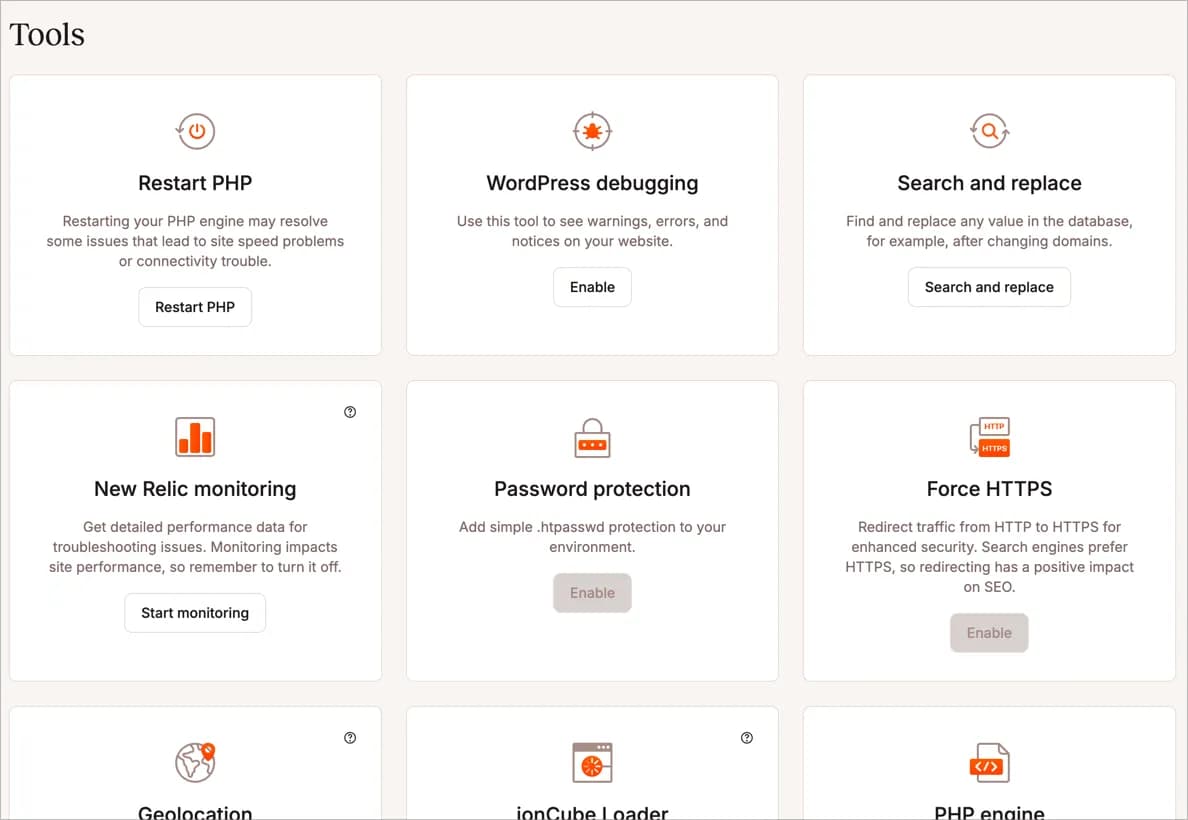This screenshot has height=820, width=1188.
Task: Click the Password protection padlock icon
Action: (592, 437)
